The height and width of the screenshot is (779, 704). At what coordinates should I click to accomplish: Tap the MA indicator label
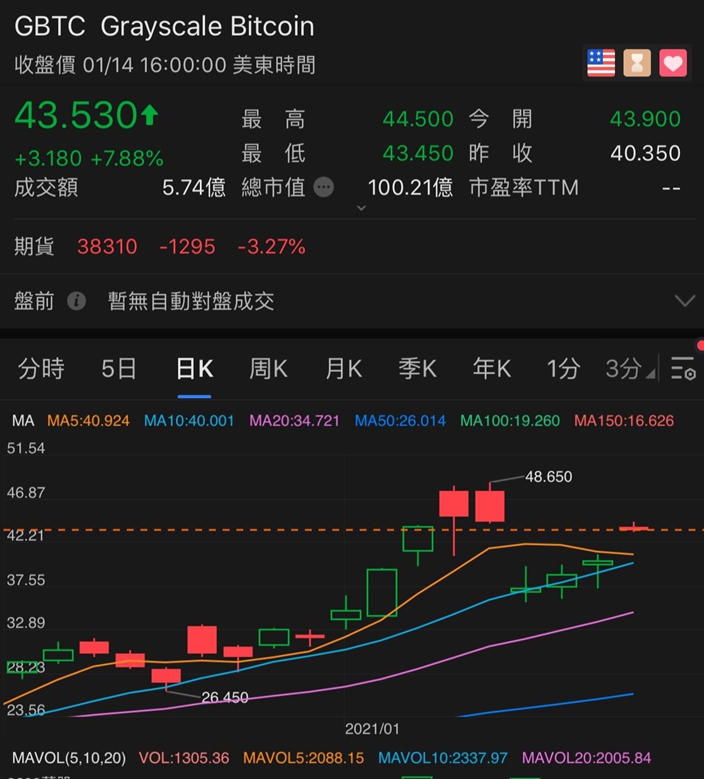23,421
